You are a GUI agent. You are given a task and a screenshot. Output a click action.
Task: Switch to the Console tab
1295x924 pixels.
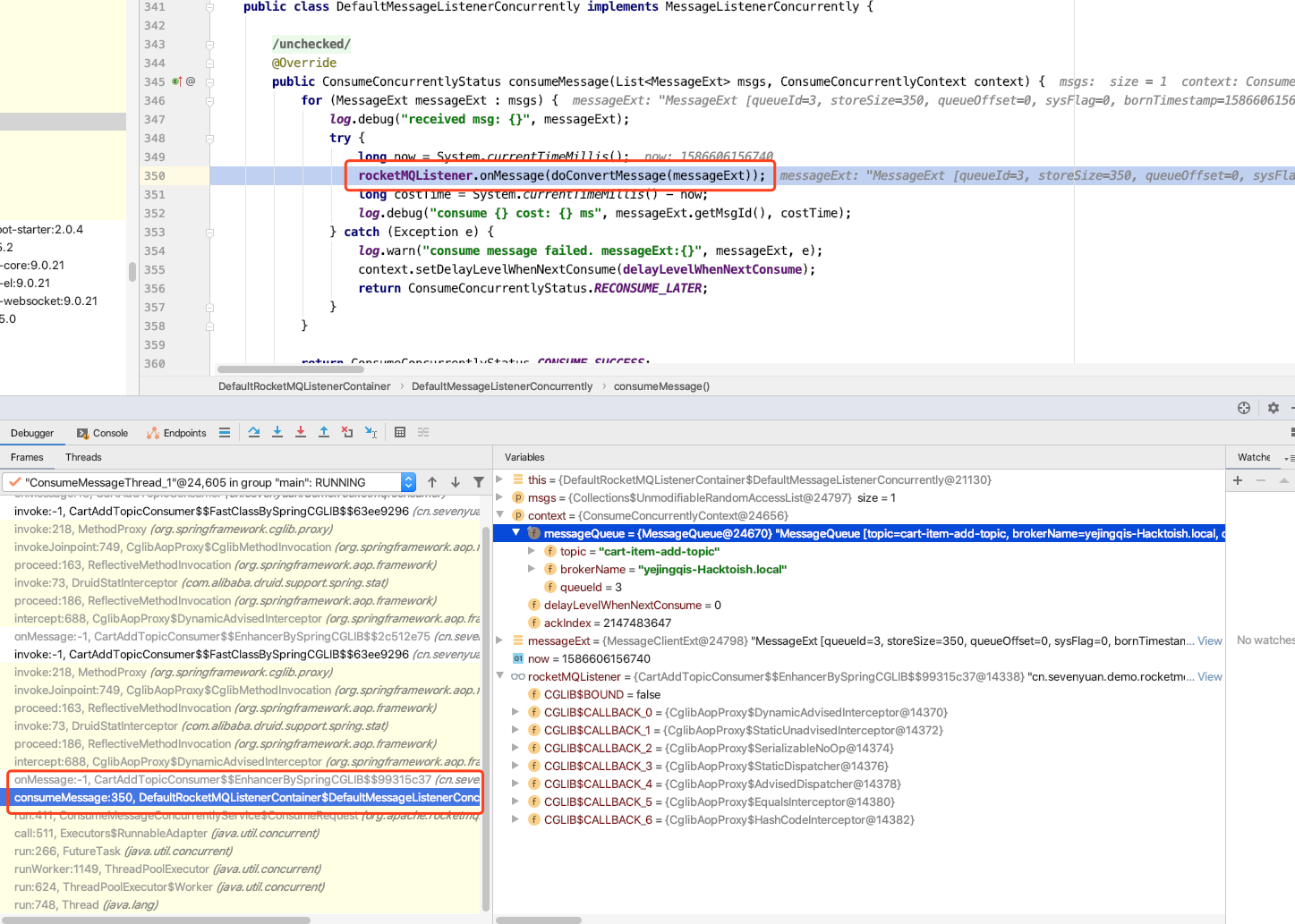[x=102, y=433]
